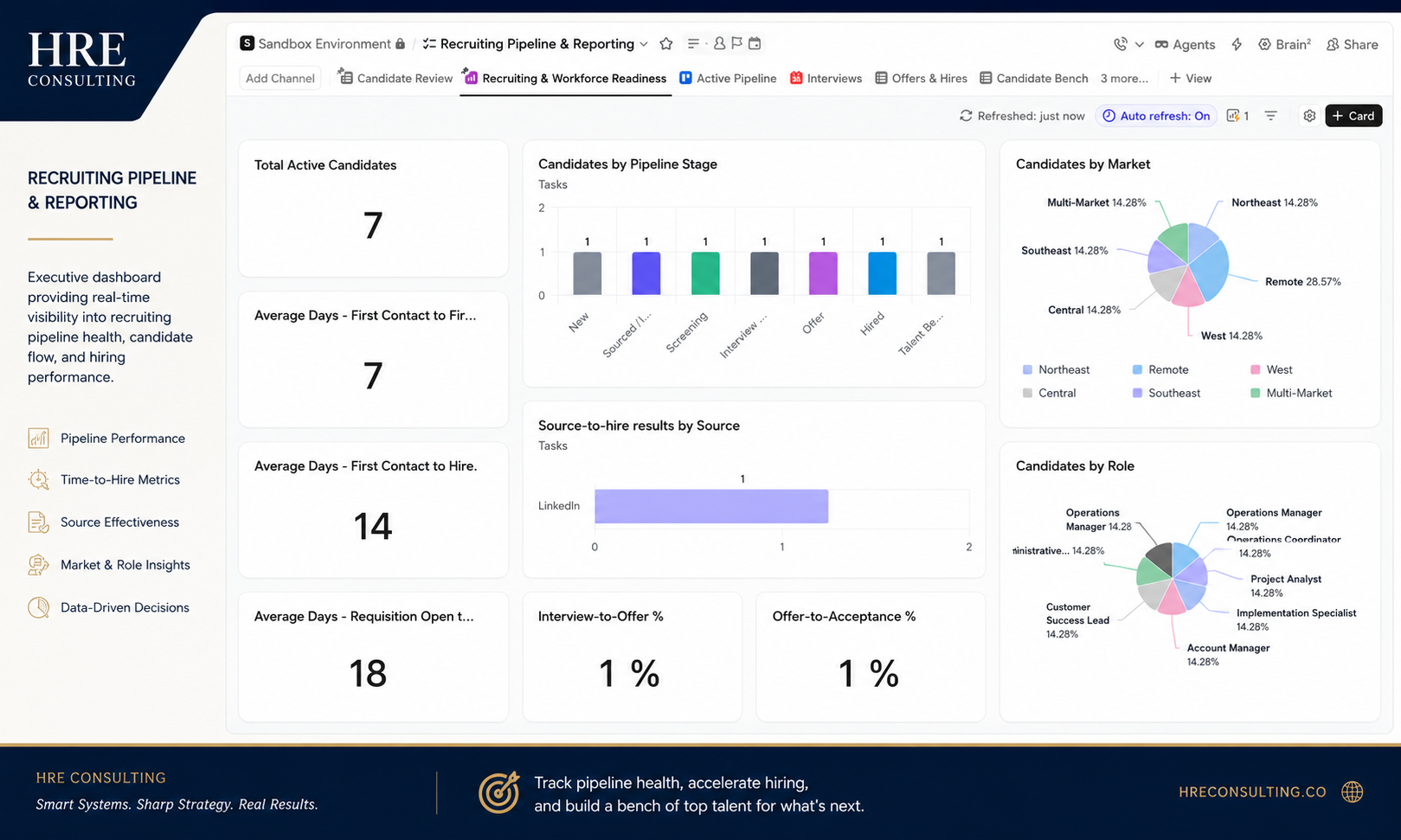
Task: Click the description lines icon in header
Action: (x=693, y=44)
